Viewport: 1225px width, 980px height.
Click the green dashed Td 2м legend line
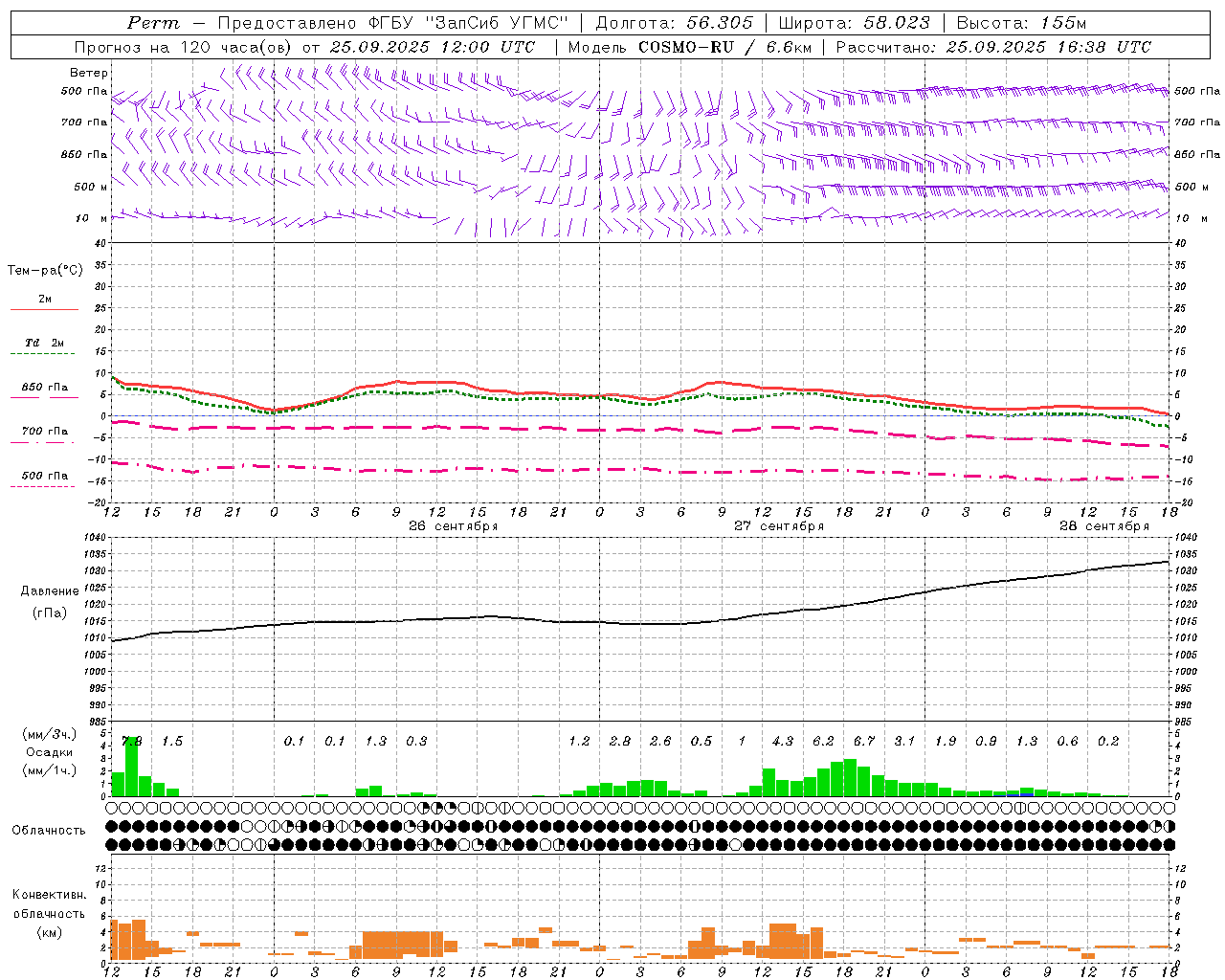coord(45,354)
